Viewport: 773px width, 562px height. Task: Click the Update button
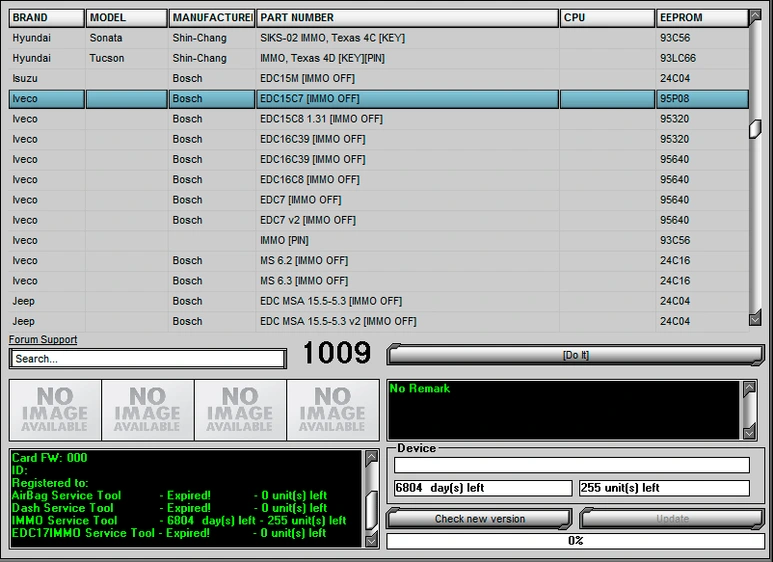coord(672,519)
